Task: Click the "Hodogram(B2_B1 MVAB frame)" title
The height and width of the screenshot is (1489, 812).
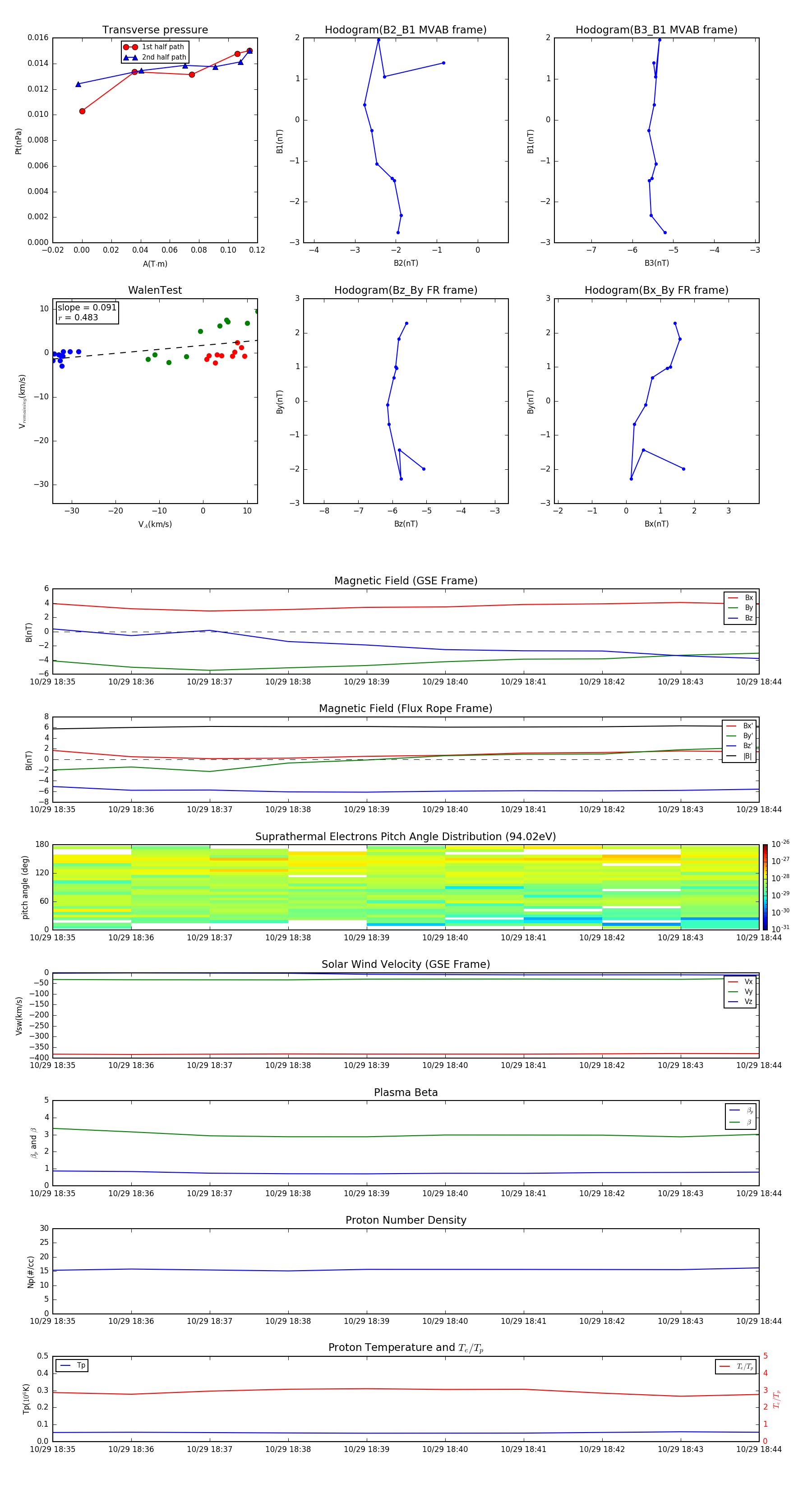Action: 406,30
